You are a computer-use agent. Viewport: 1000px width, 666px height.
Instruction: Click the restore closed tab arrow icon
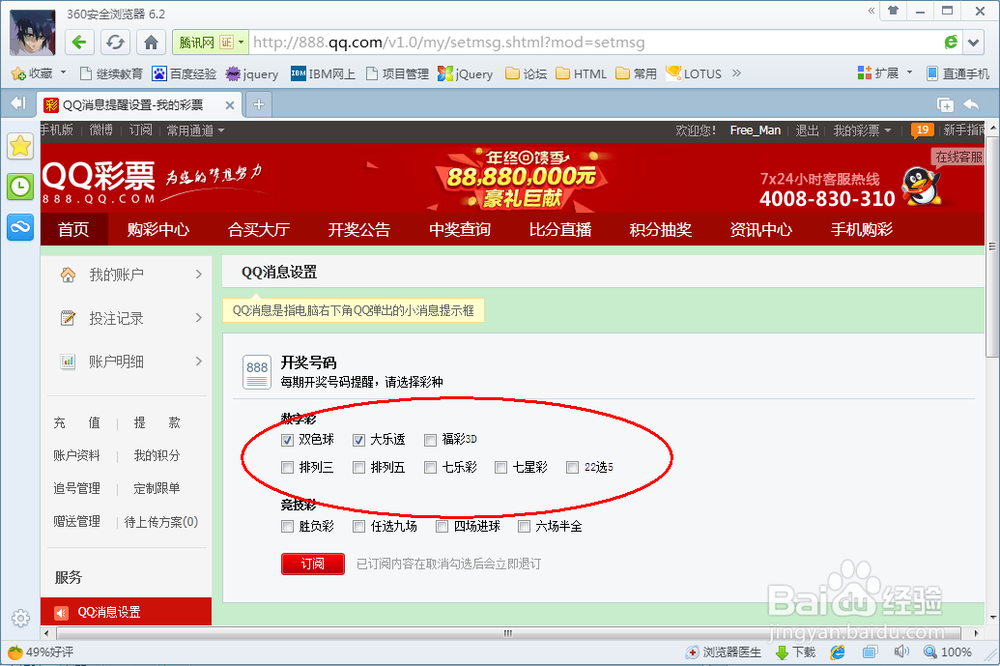click(x=971, y=105)
